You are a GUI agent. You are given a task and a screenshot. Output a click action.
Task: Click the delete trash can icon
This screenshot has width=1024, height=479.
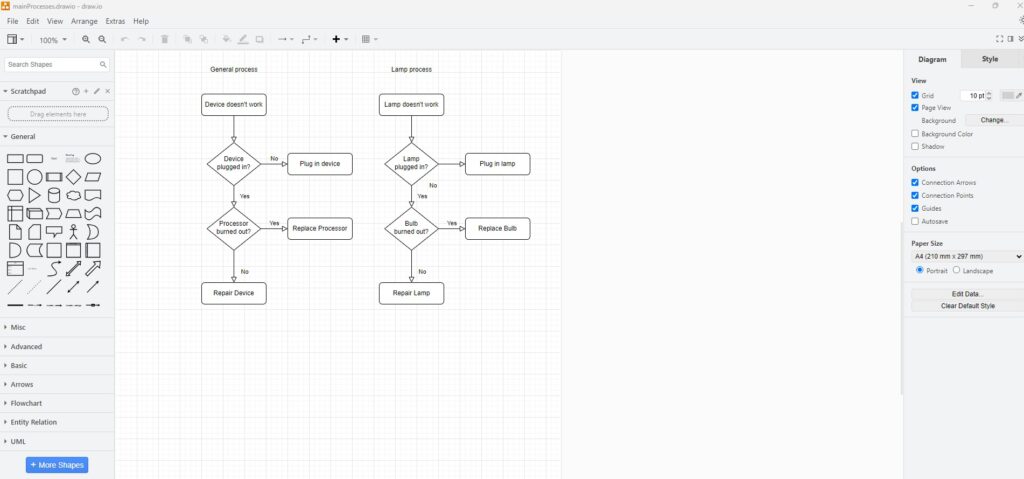coord(165,40)
